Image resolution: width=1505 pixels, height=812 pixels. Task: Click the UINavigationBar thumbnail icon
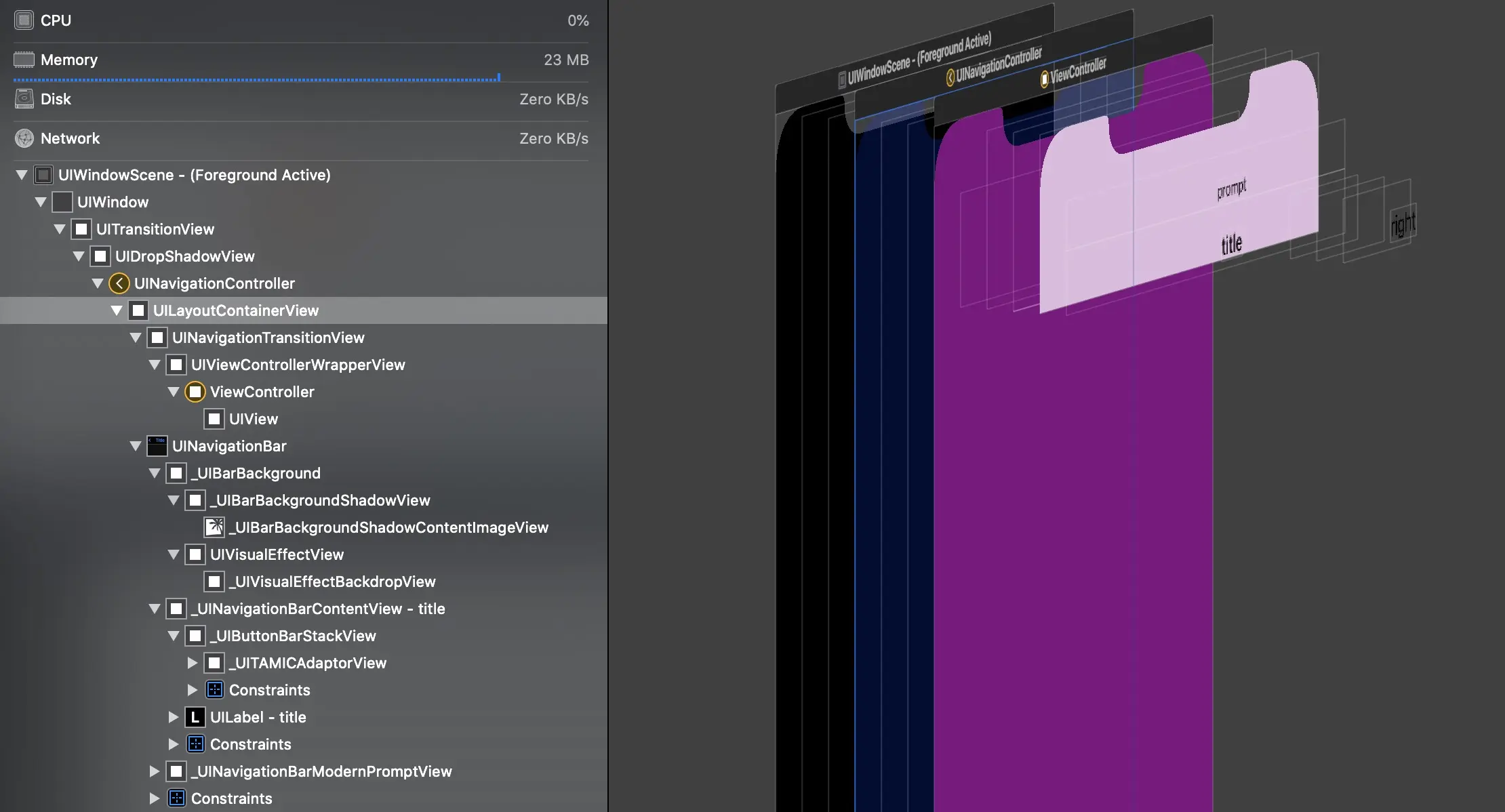157,446
